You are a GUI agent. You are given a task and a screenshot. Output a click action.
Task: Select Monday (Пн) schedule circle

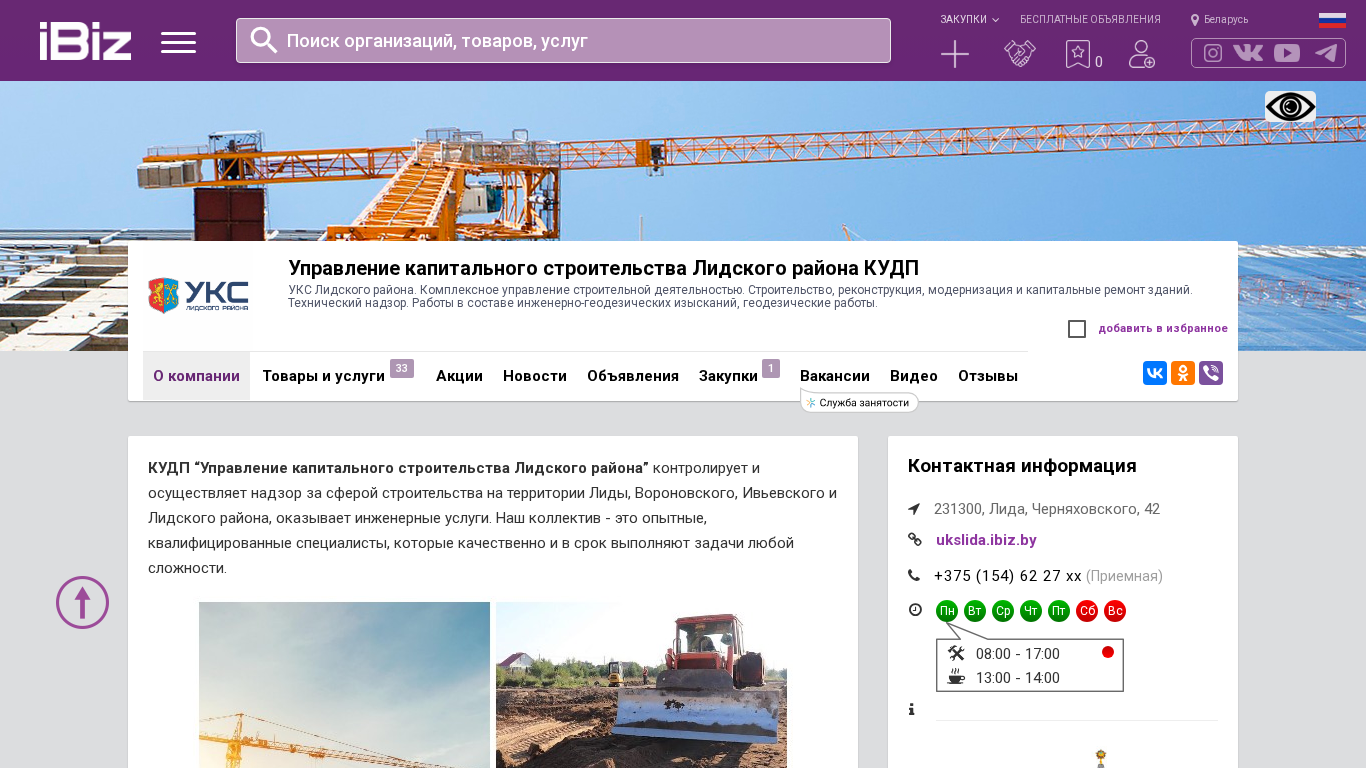[x=947, y=611]
